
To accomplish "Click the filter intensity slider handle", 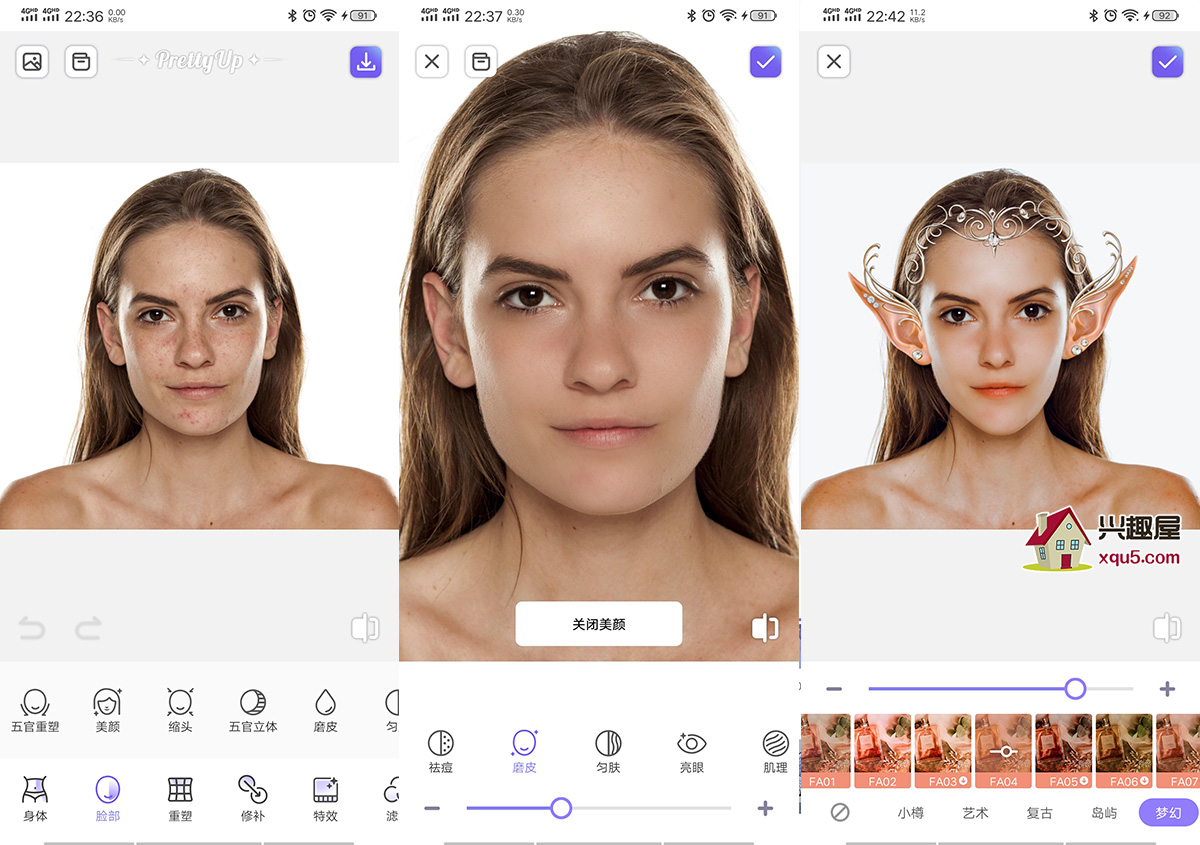I will pos(1075,689).
